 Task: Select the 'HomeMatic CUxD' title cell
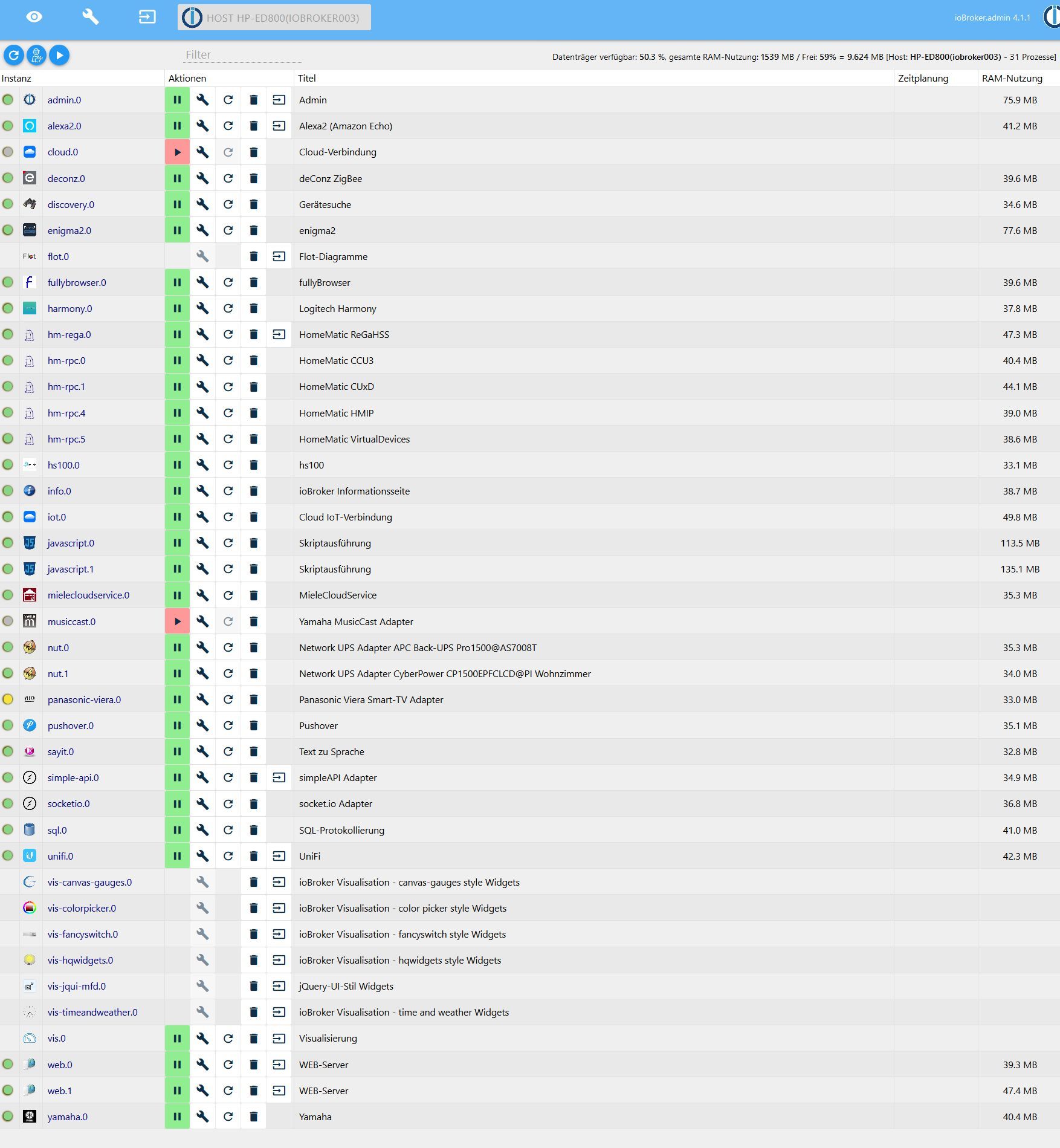click(x=337, y=386)
